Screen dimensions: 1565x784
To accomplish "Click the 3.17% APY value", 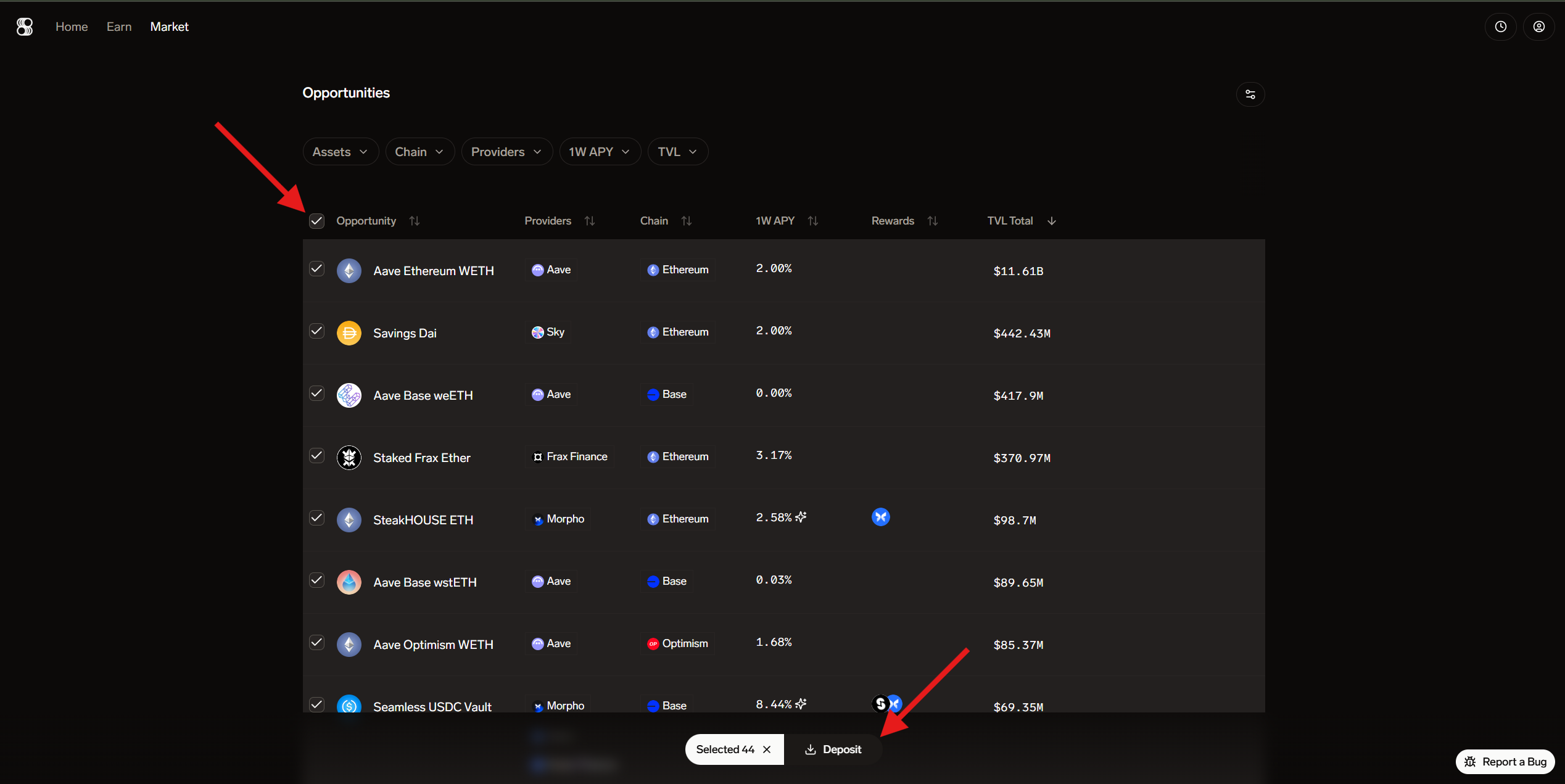I will click(x=774, y=455).
